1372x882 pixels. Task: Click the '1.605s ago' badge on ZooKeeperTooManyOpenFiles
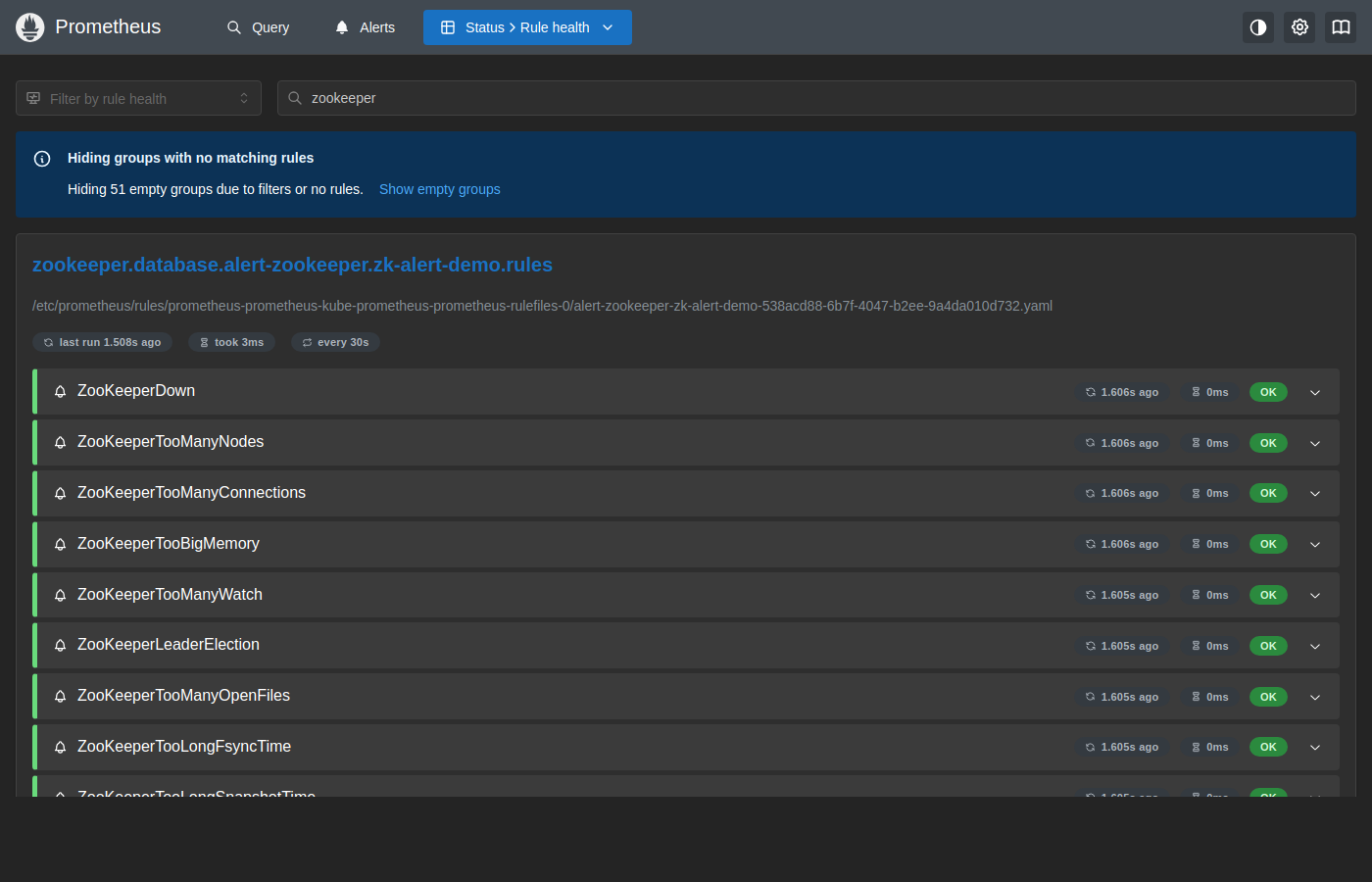1122,697
